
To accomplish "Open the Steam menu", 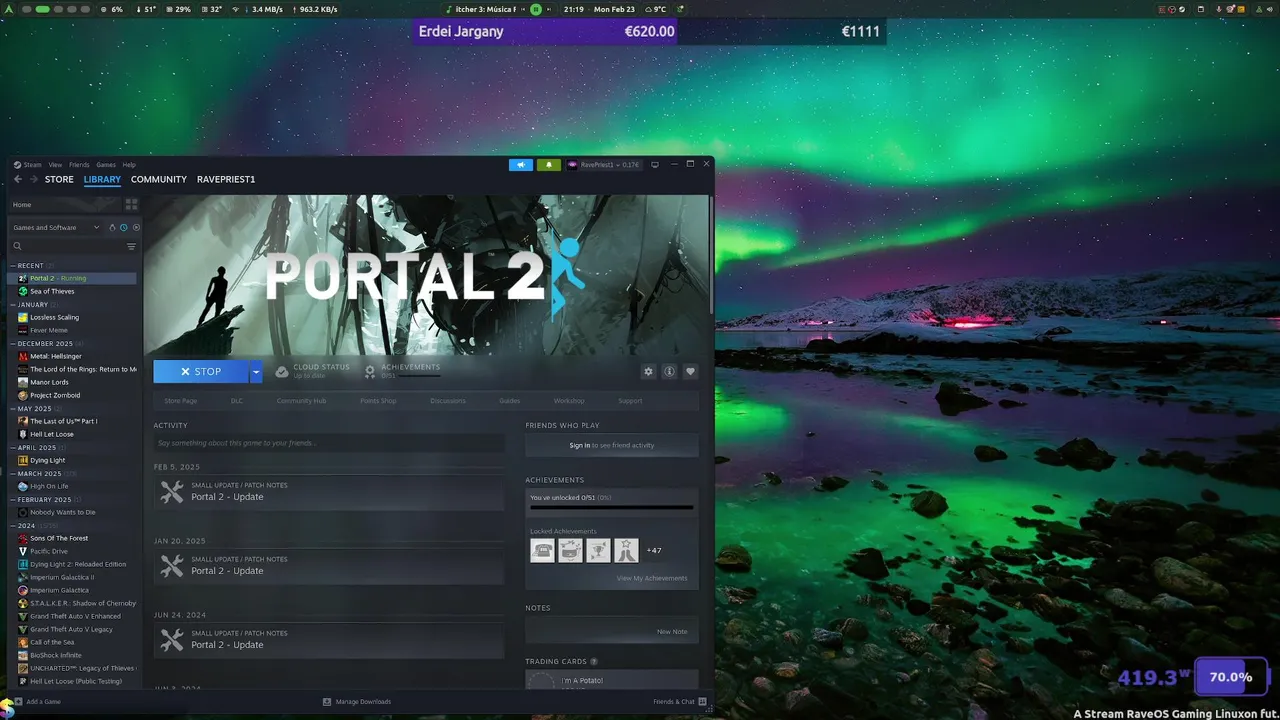I will [33, 164].
